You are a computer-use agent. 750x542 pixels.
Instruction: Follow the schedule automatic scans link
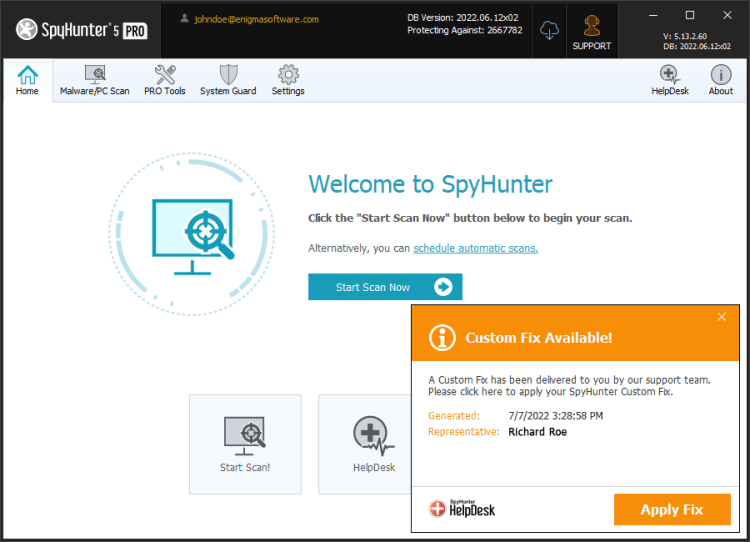click(x=475, y=248)
